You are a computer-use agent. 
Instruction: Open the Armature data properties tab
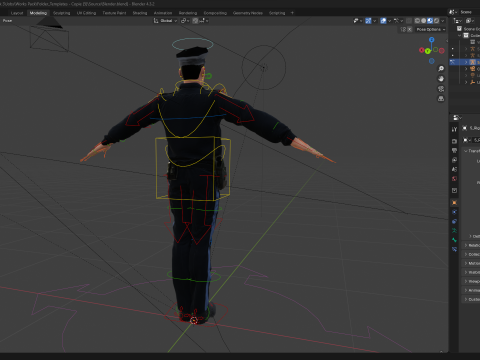(454, 231)
